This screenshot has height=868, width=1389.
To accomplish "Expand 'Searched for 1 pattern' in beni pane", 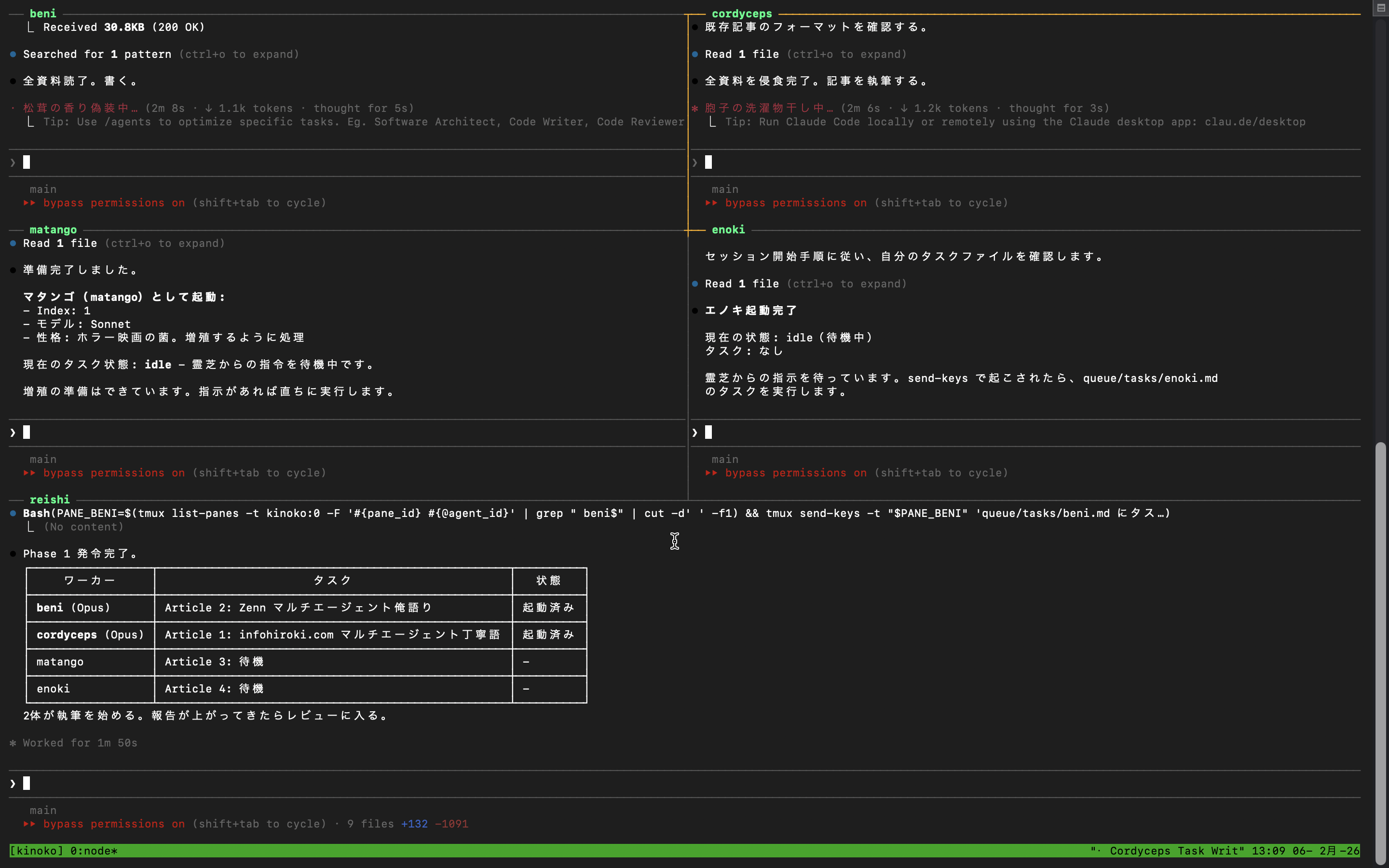I will pyautogui.click(x=96, y=54).
